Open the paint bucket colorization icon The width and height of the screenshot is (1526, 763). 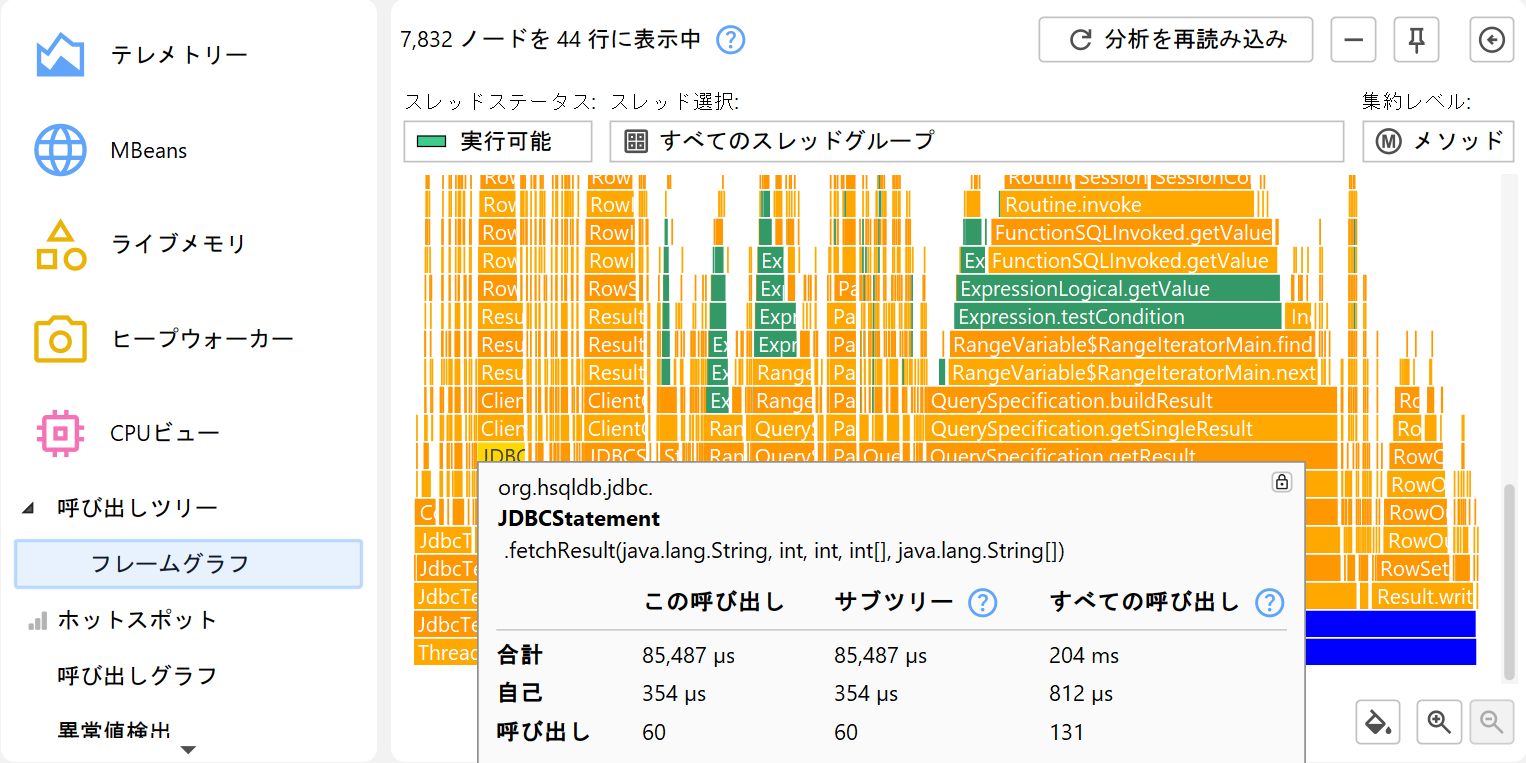point(1379,721)
